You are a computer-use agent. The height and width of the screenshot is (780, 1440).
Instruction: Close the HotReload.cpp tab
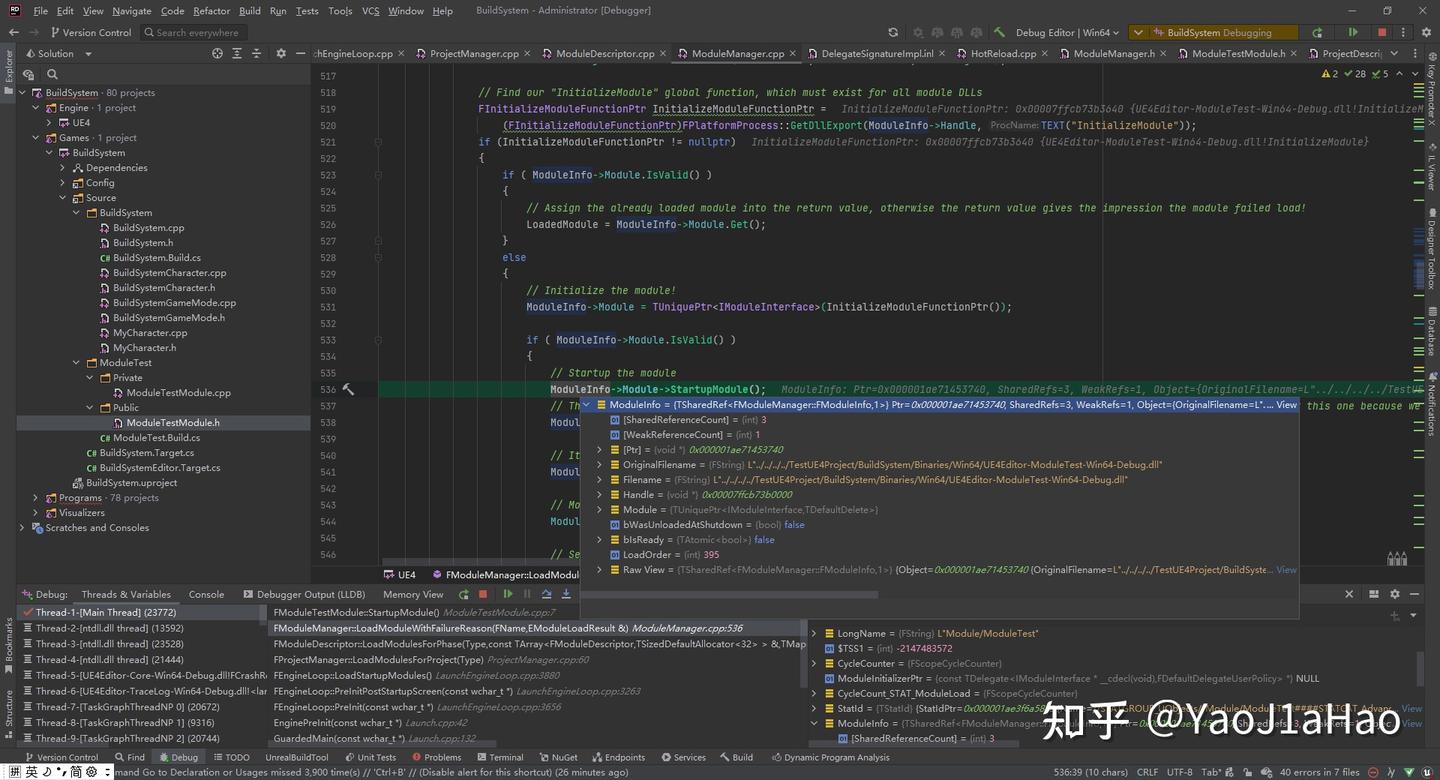coord(1045,54)
